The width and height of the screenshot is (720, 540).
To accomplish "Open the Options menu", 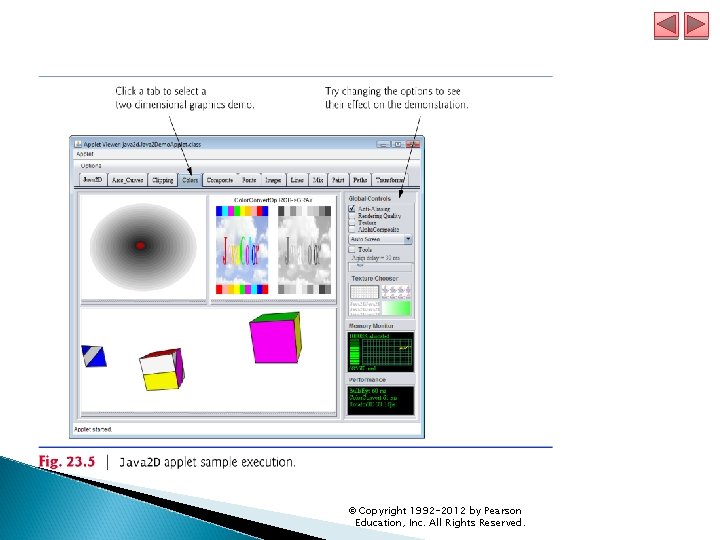I will pos(91,165).
